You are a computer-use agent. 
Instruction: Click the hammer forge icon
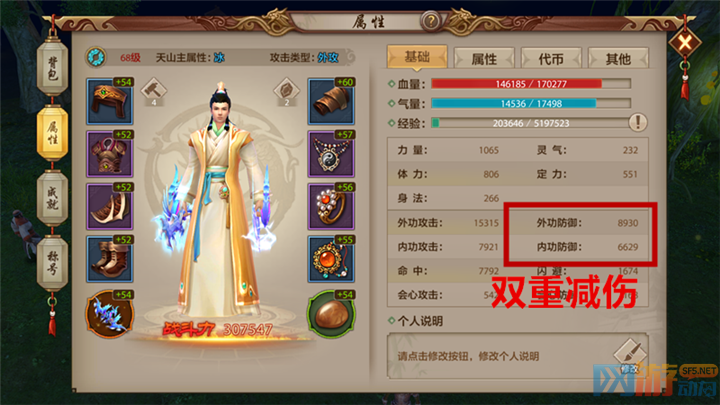pos(153,91)
